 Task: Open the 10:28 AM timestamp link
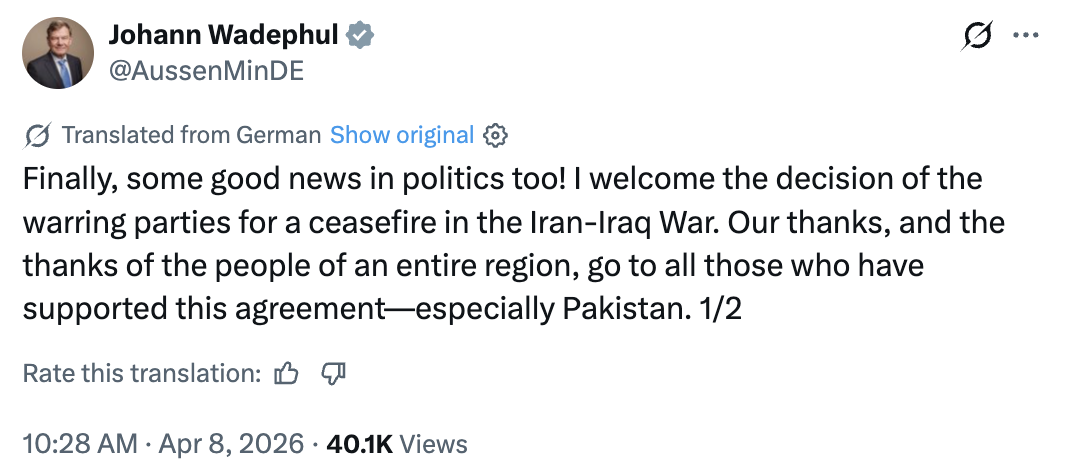(x=80, y=445)
